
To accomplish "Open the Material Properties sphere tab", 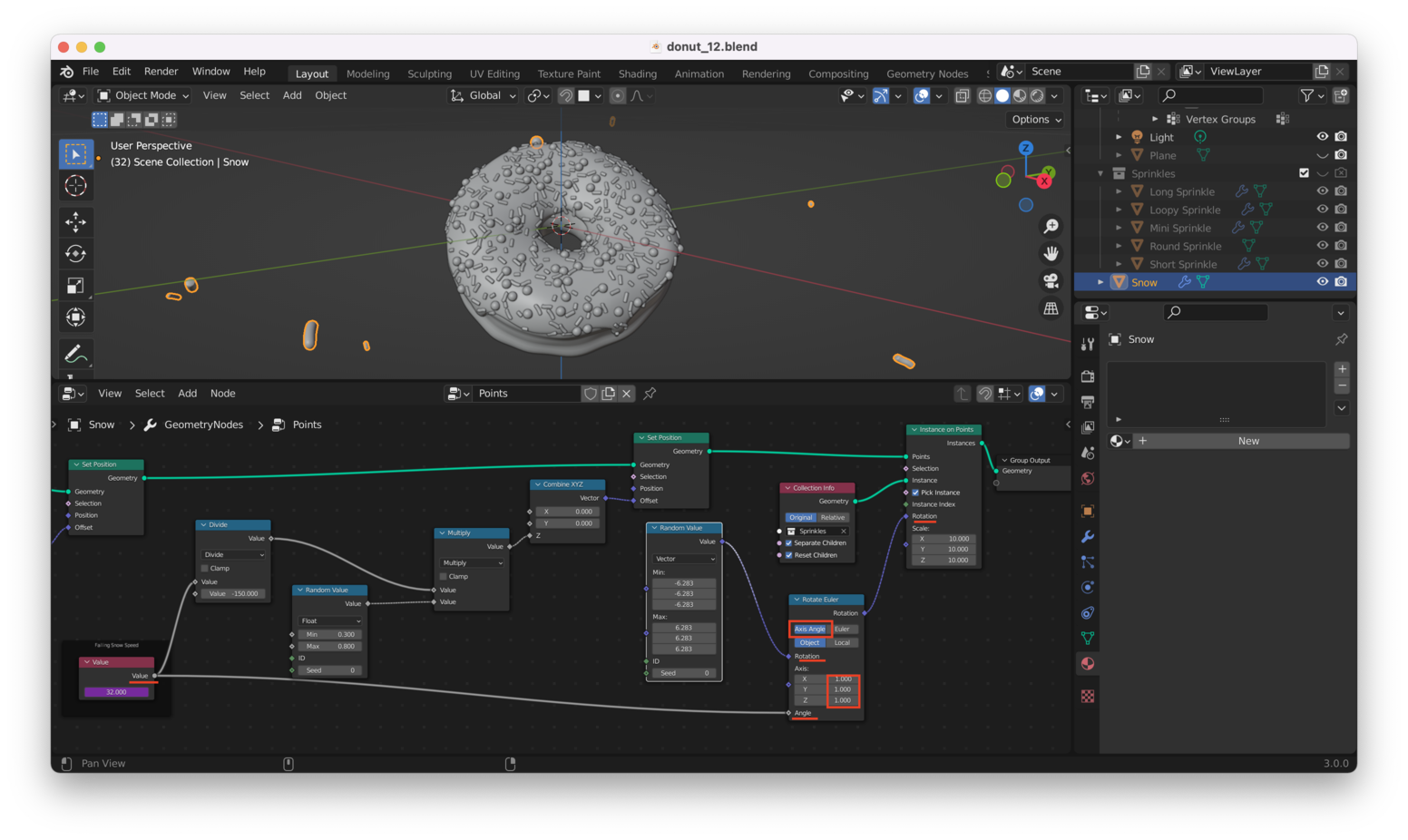I will [1086, 663].
